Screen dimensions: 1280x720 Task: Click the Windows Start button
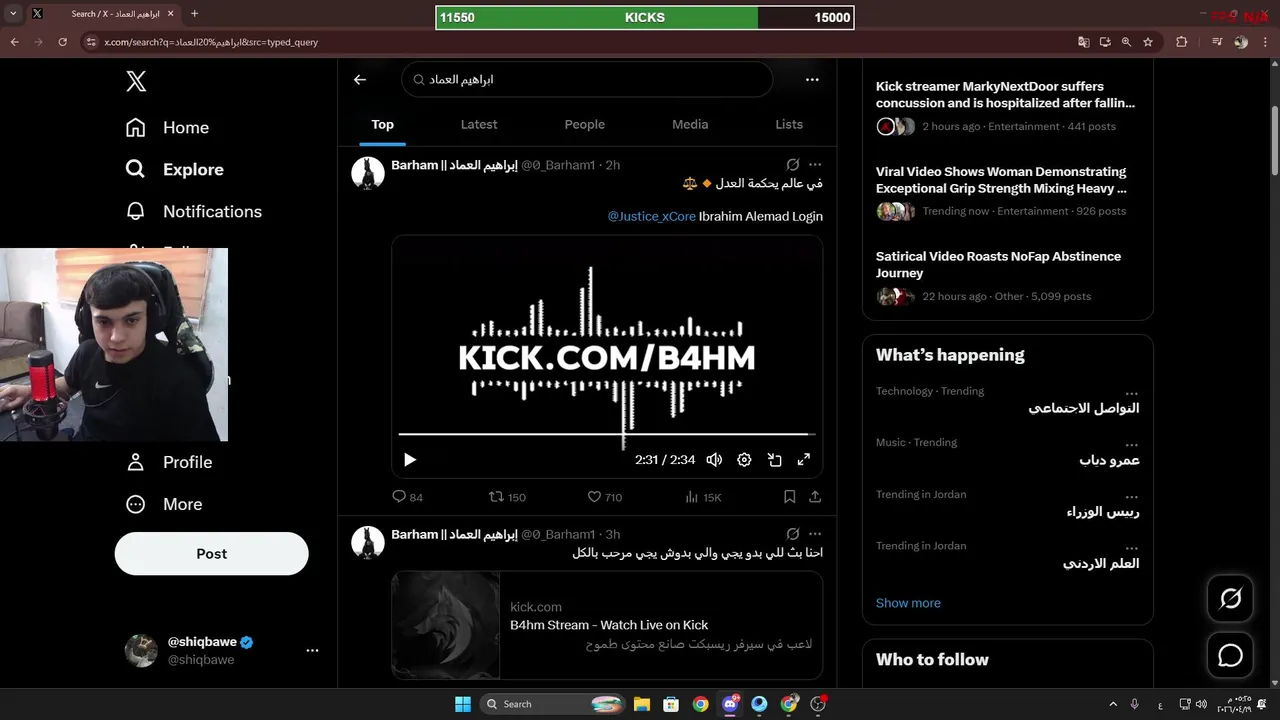click(x=463, y=704)
